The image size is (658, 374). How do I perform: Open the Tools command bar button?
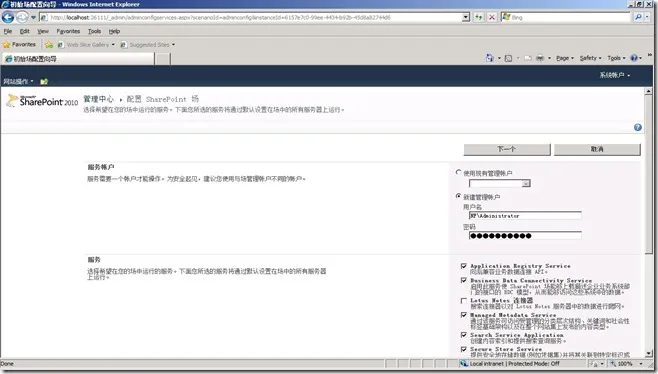point(616,58)
